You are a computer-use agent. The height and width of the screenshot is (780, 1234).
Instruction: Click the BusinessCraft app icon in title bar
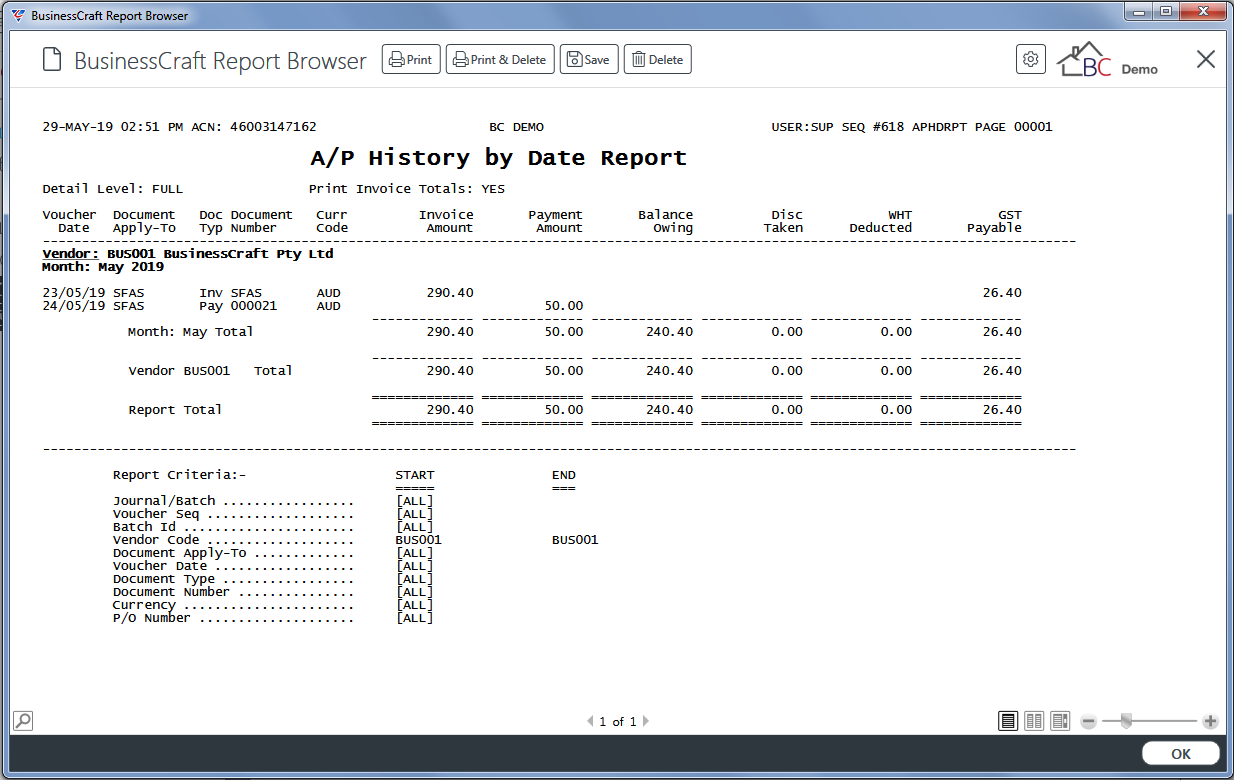(18, 15)
